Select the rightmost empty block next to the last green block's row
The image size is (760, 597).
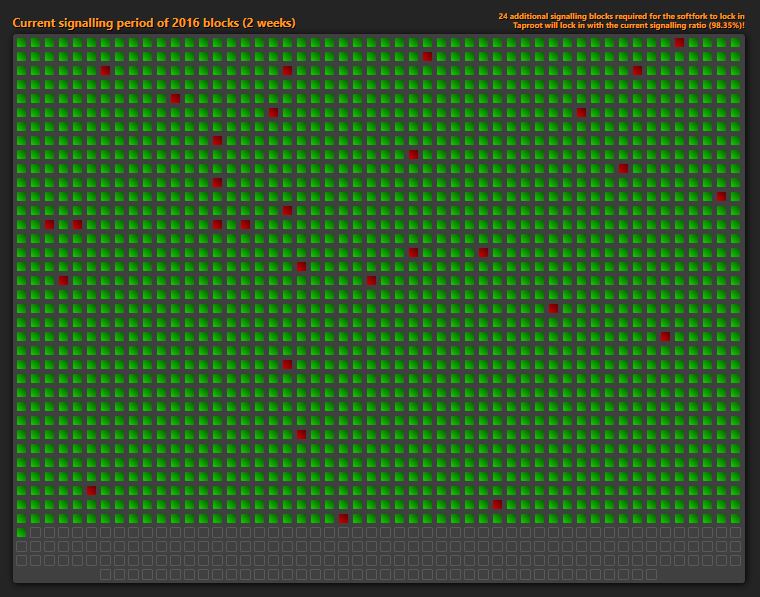(735, 533)
